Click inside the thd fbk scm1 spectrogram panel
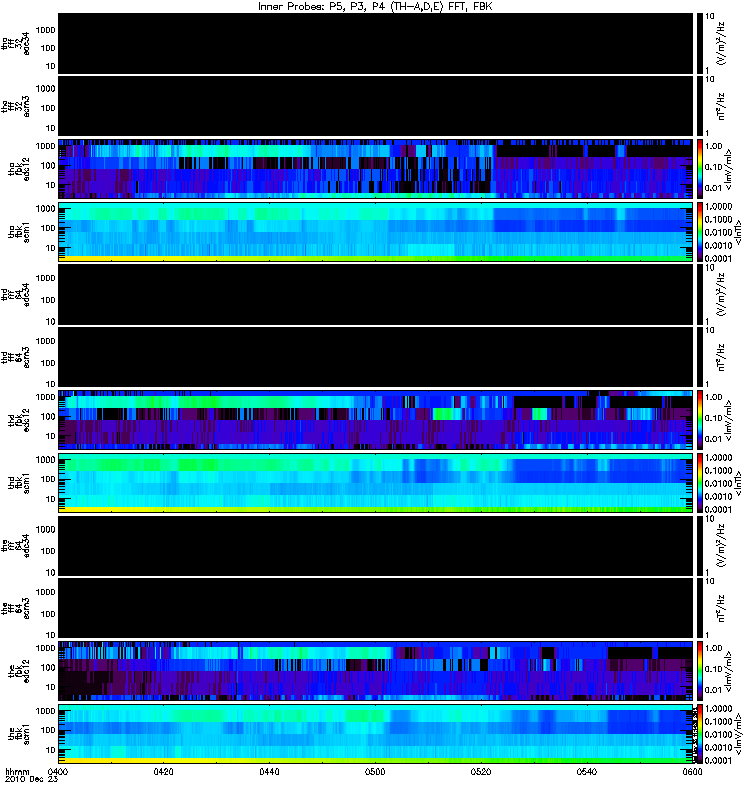Viewport: 750px width, 800px height. click(x=376, y=483)
